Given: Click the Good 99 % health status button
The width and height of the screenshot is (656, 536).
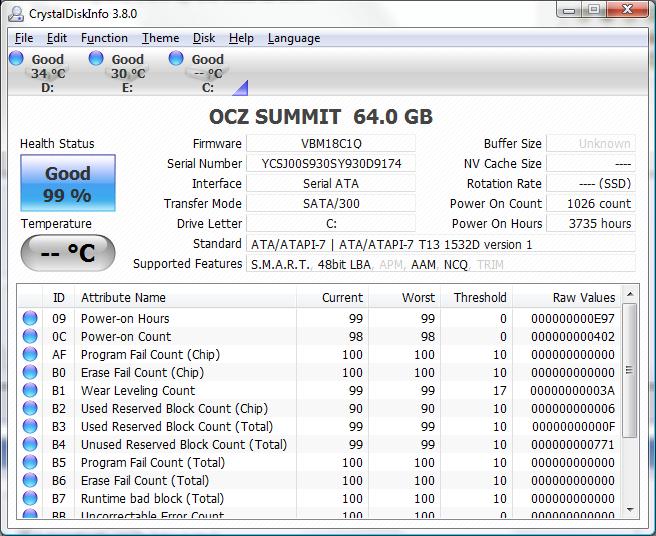Looking at the screenshot, I should coord(68,183).
